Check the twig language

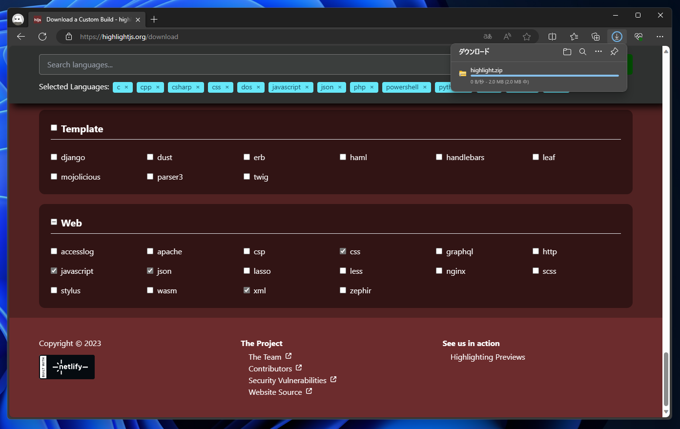coord(246,177)
